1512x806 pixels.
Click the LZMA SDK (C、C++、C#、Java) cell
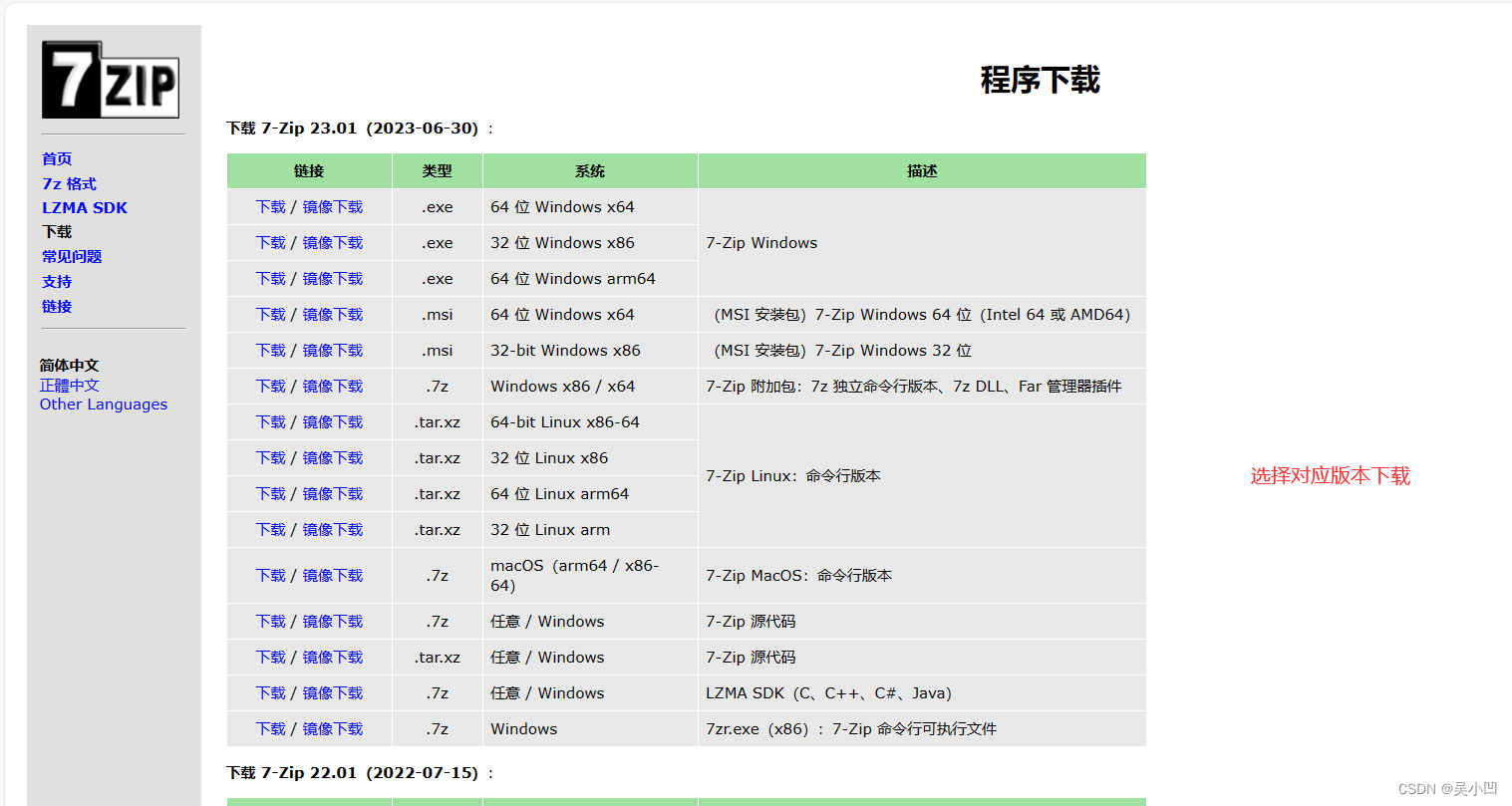point(922,692)
